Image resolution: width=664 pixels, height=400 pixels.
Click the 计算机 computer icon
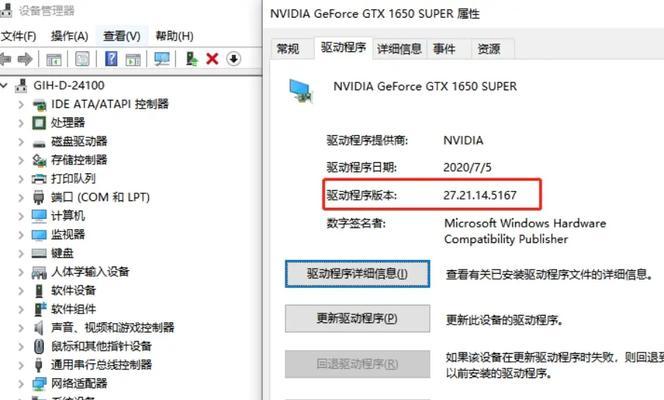(x=39, y=216)
